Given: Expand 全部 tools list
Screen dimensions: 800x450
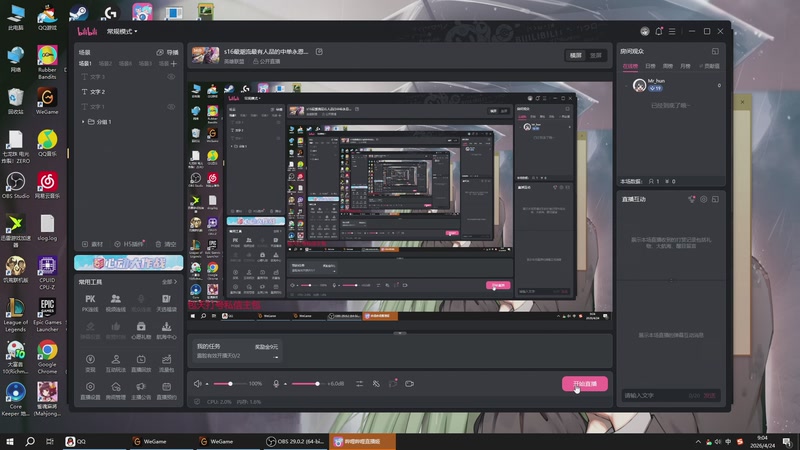Looking at the screenshot, I should tap(169, 282).
